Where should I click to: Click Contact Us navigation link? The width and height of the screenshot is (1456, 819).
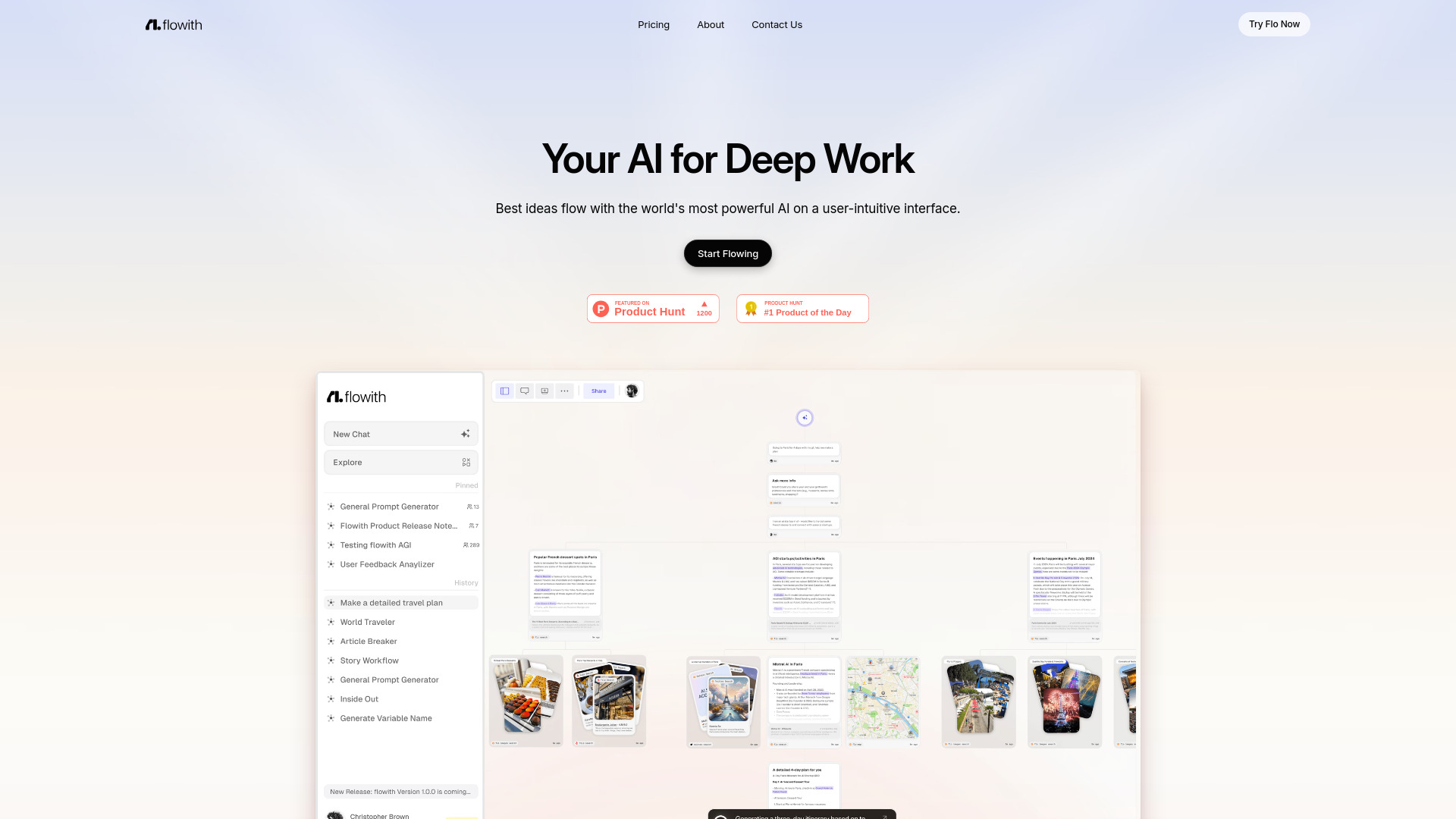click(x=777, y=24)
